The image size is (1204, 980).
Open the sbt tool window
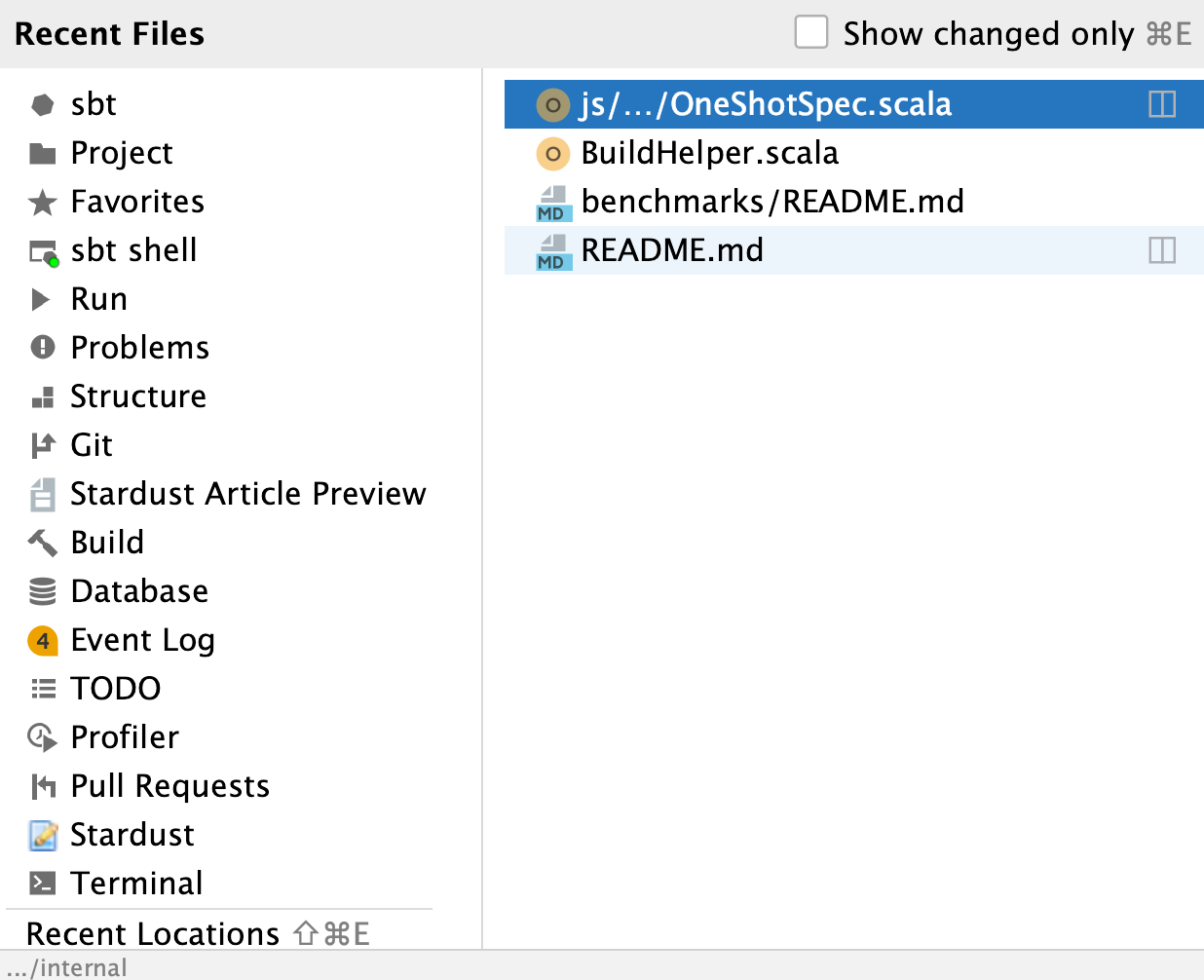pos(94,104)
